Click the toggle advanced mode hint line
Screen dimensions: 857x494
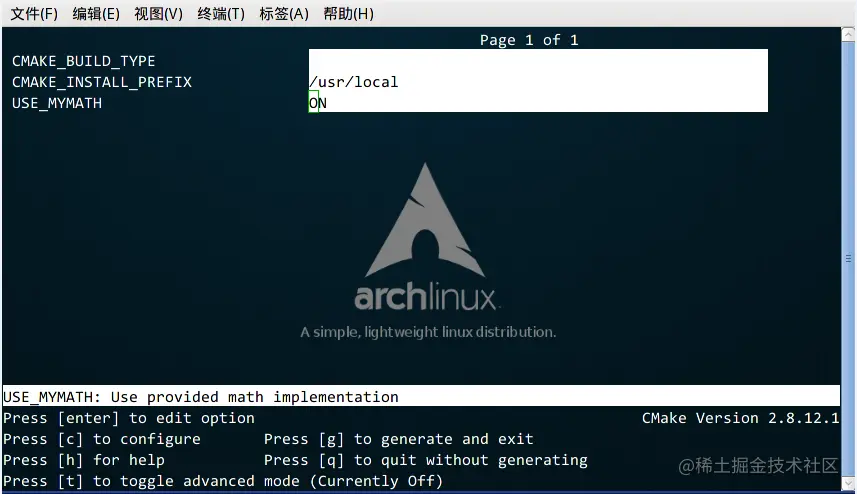pyautogui.click(x=223, y=481)
